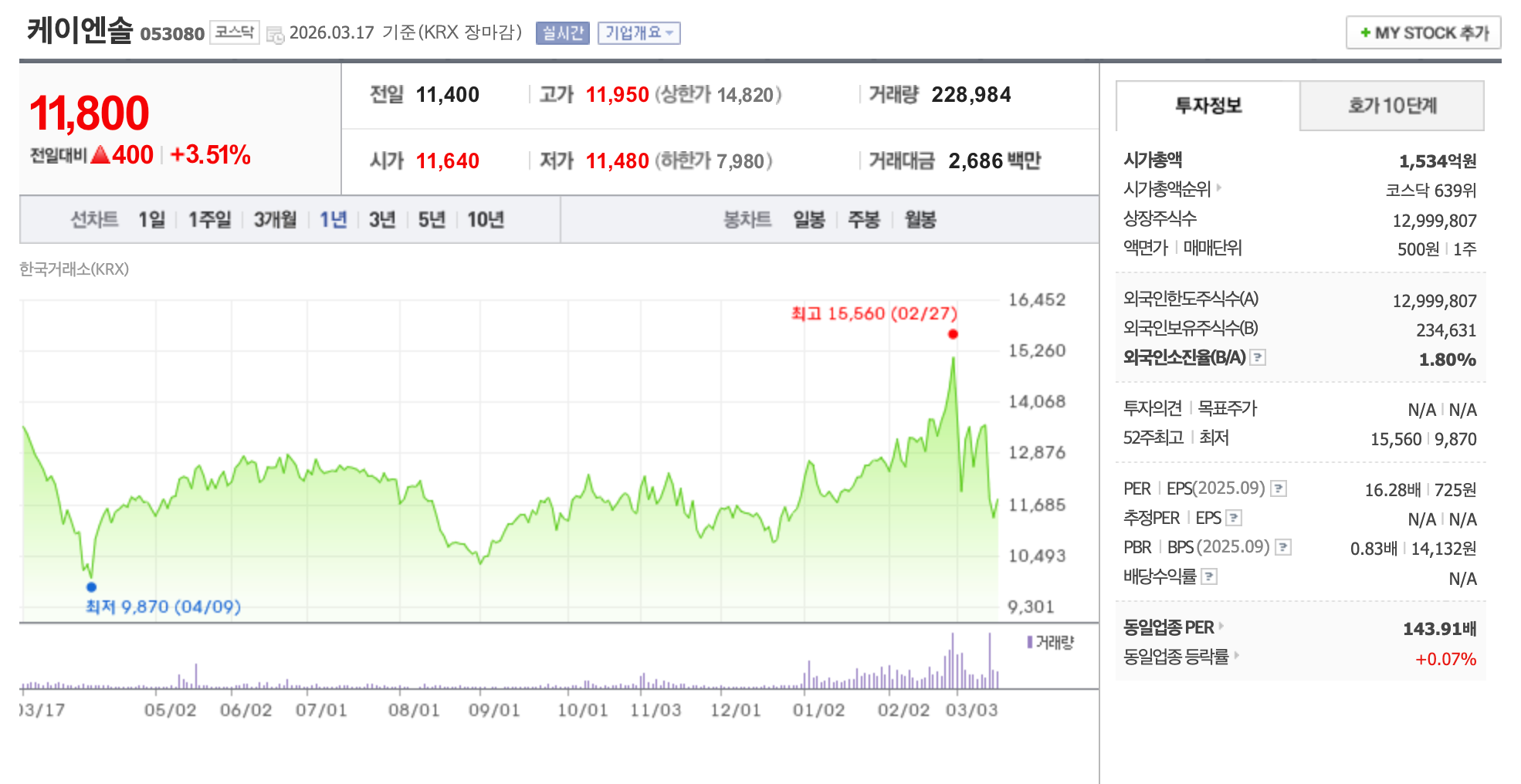Screen dimensions: 1521x784
Task: Open help icon next to BPS(2025.09)
Action: (x=1283, y=547)
